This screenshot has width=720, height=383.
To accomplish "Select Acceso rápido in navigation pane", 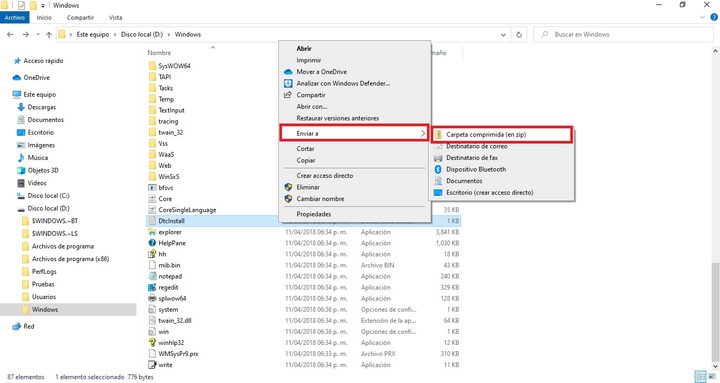I will pos(43,61).
